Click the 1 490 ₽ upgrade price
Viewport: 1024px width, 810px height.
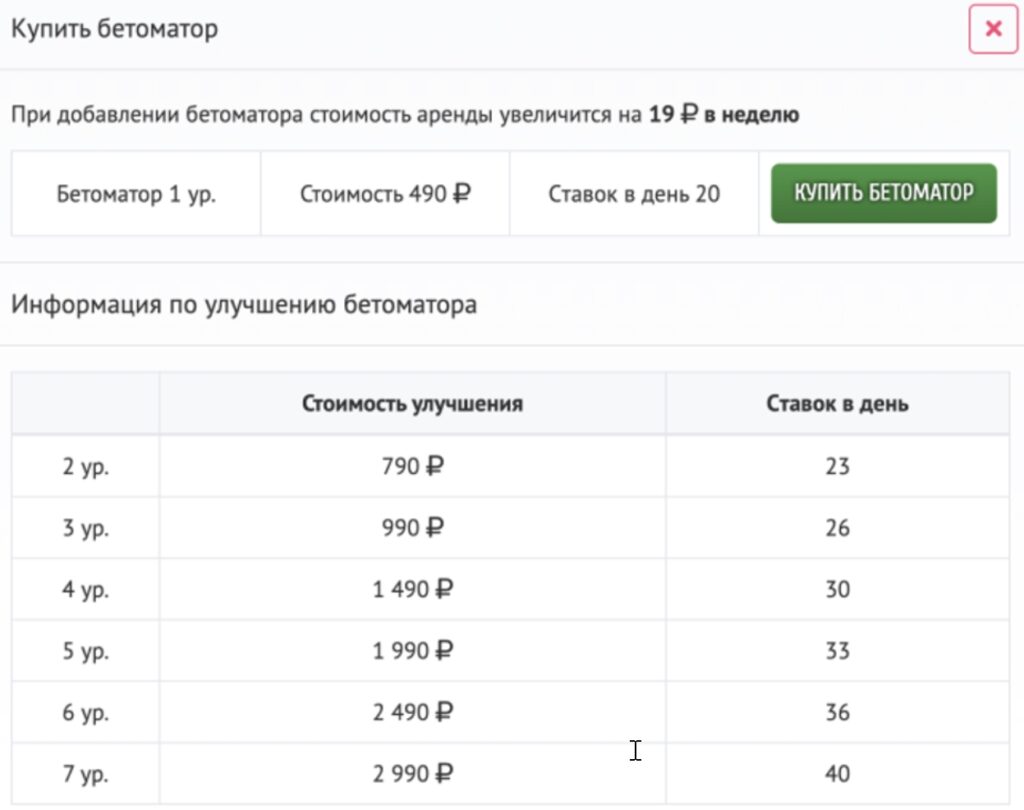pos(413,589)
